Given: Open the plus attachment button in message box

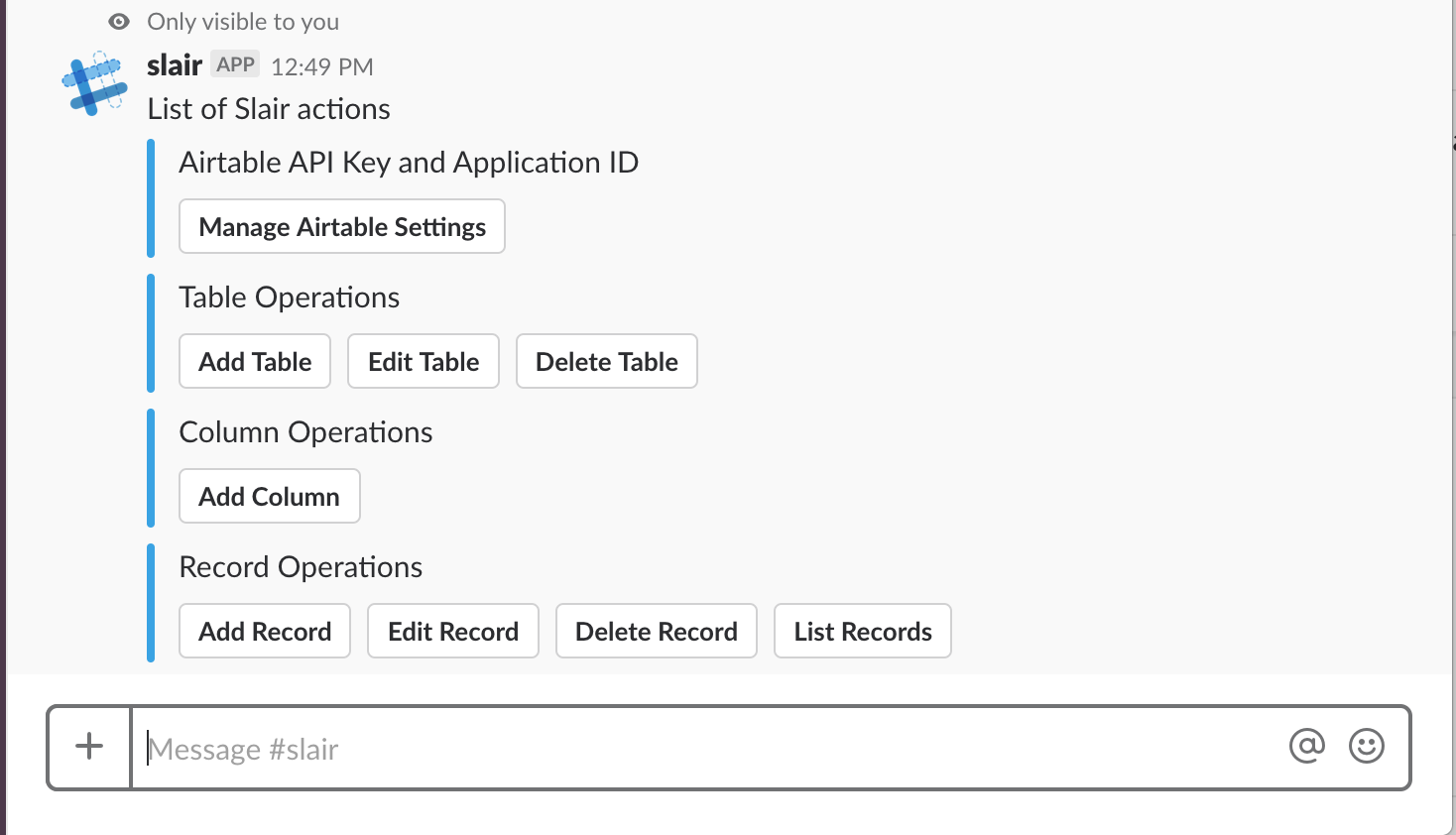Looking at the screenshot, I should tap(89, 747).
